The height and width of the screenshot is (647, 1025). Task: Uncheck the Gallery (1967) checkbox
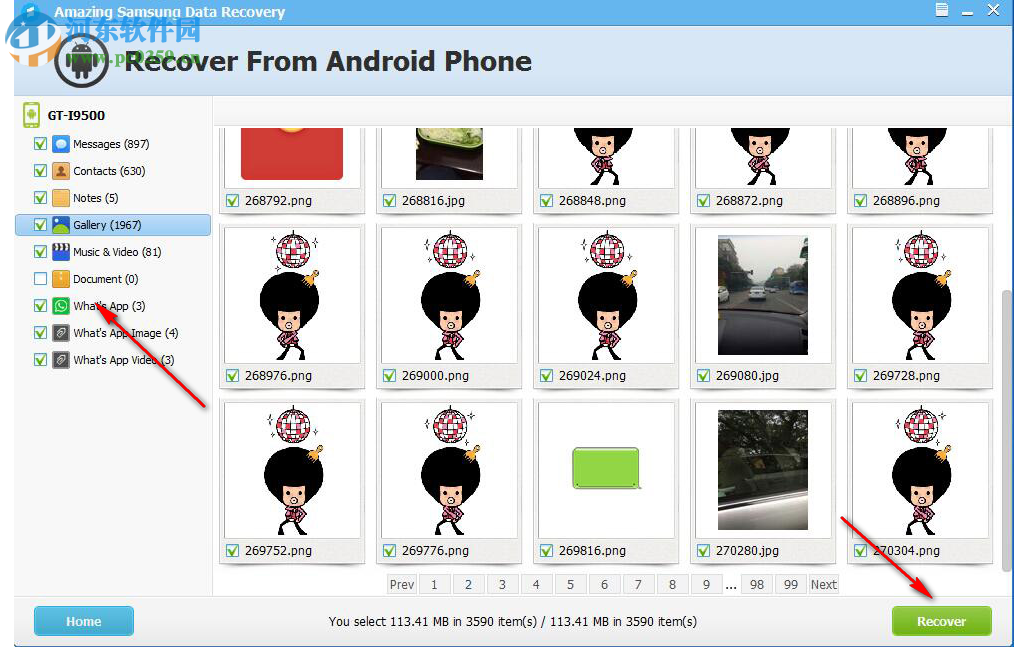[x=41, y=225]
